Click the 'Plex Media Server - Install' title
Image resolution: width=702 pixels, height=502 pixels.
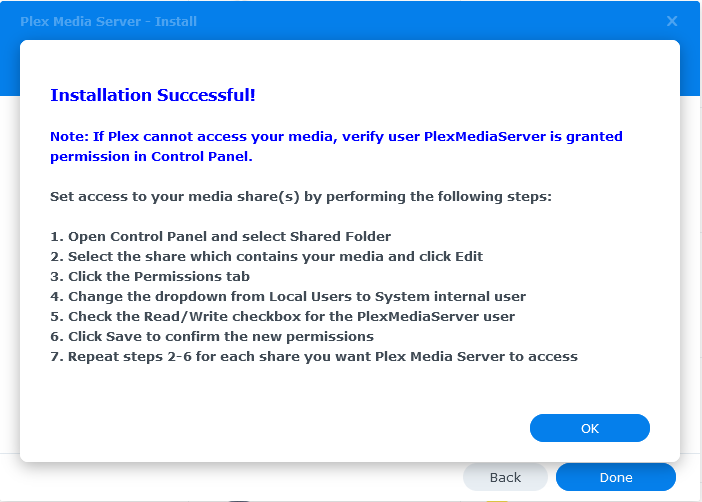coord(108,21)
